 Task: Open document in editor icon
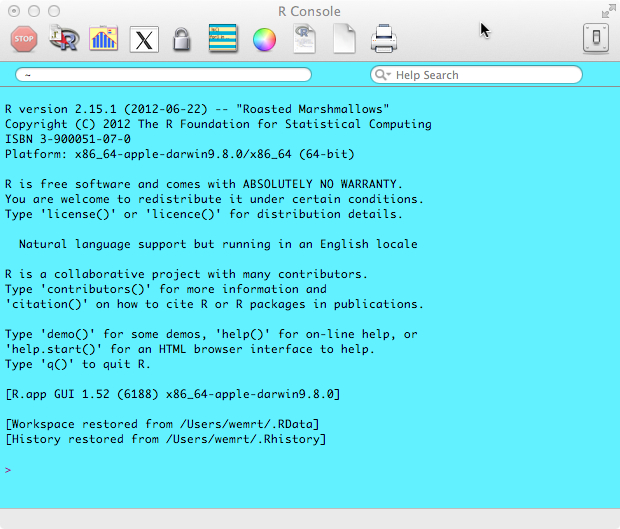pyautogui.click(x=304, y=39)
